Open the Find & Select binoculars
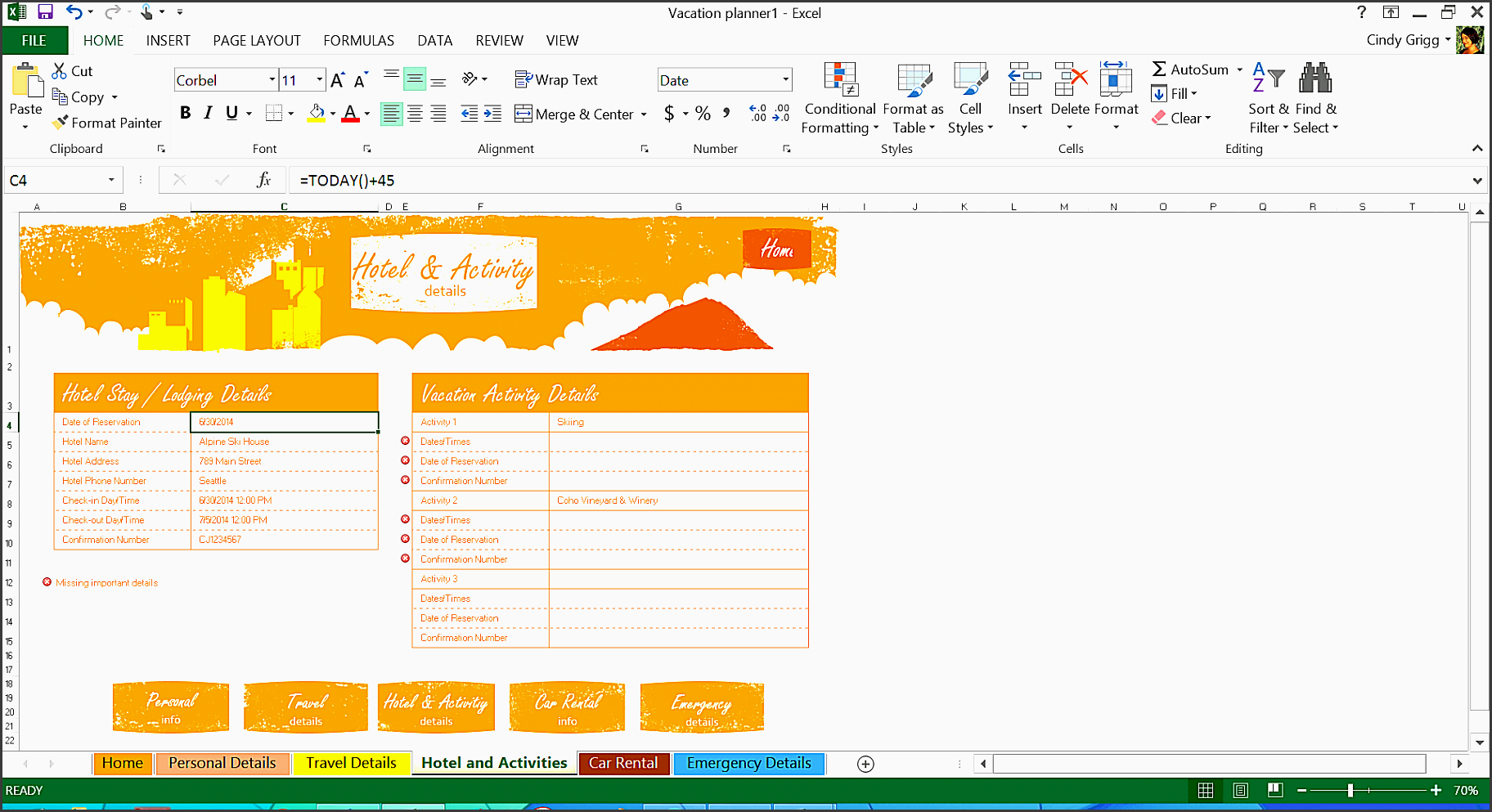Screen dimensions: 1492x812 pos(1315,79)
